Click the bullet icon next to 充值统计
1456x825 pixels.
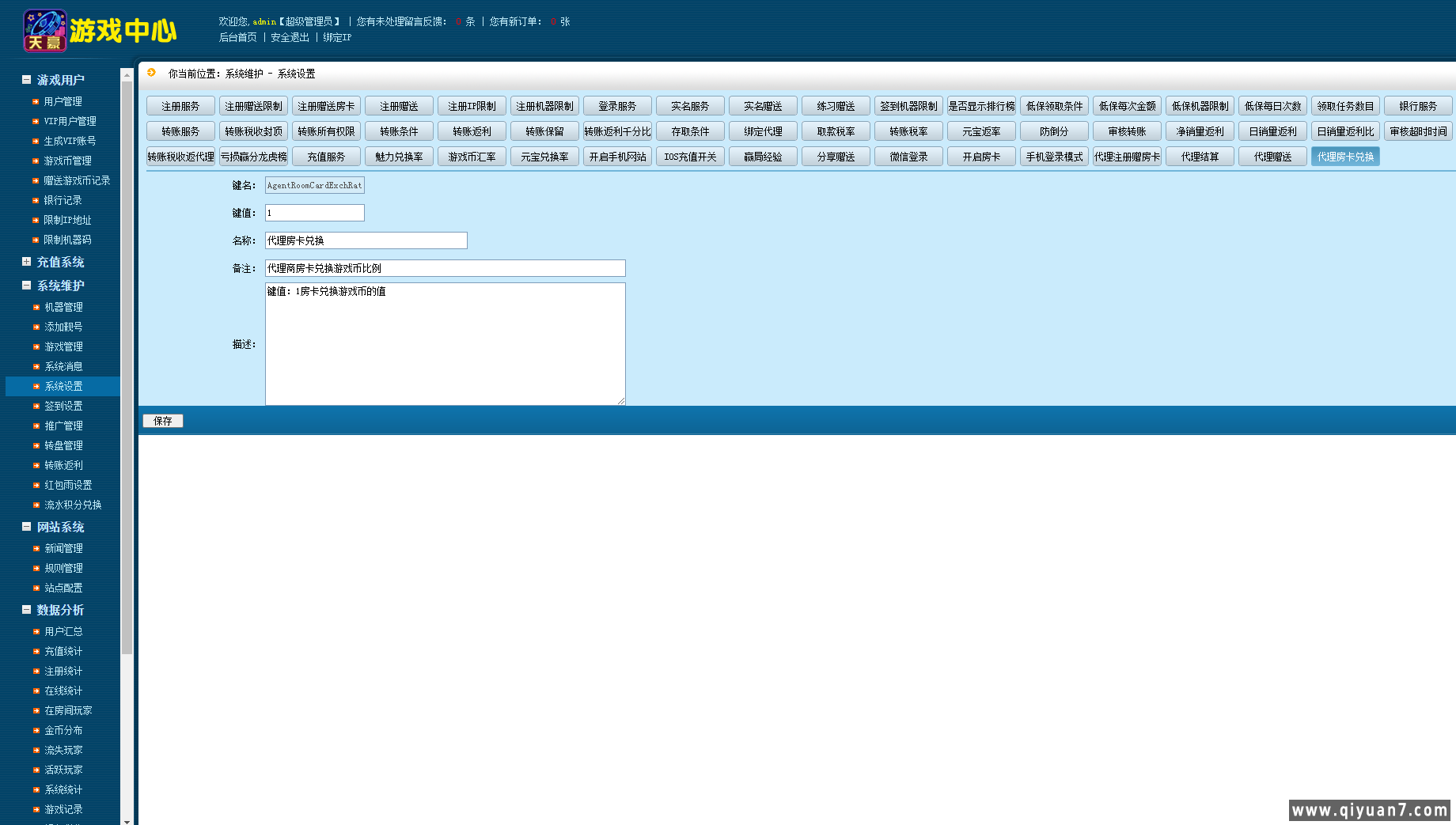click(36, 652)
